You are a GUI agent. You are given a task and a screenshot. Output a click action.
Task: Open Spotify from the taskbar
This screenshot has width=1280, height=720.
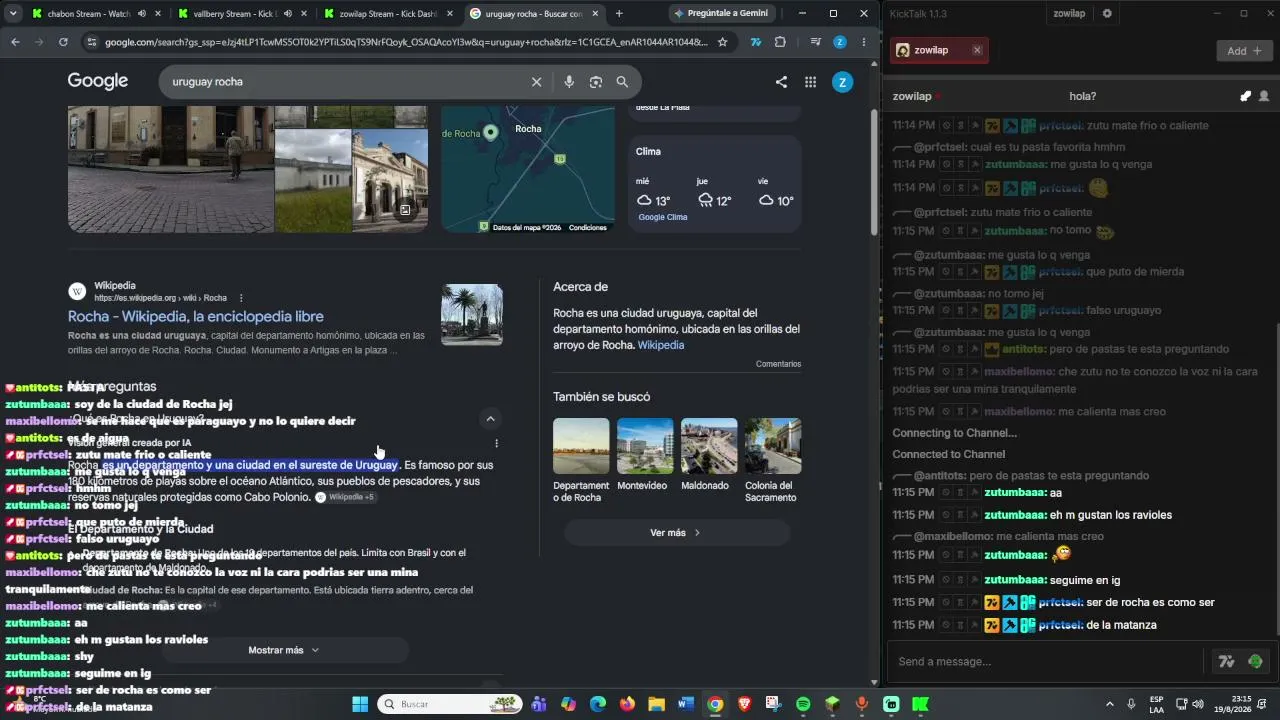(x=803, y=704)
